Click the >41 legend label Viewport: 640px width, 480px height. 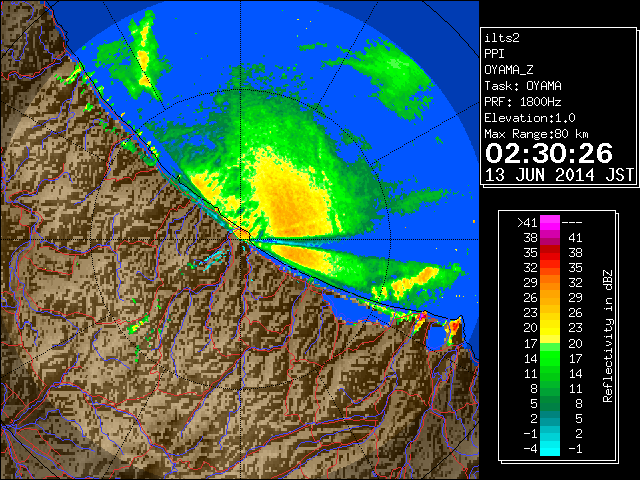[x=527, y=223]
